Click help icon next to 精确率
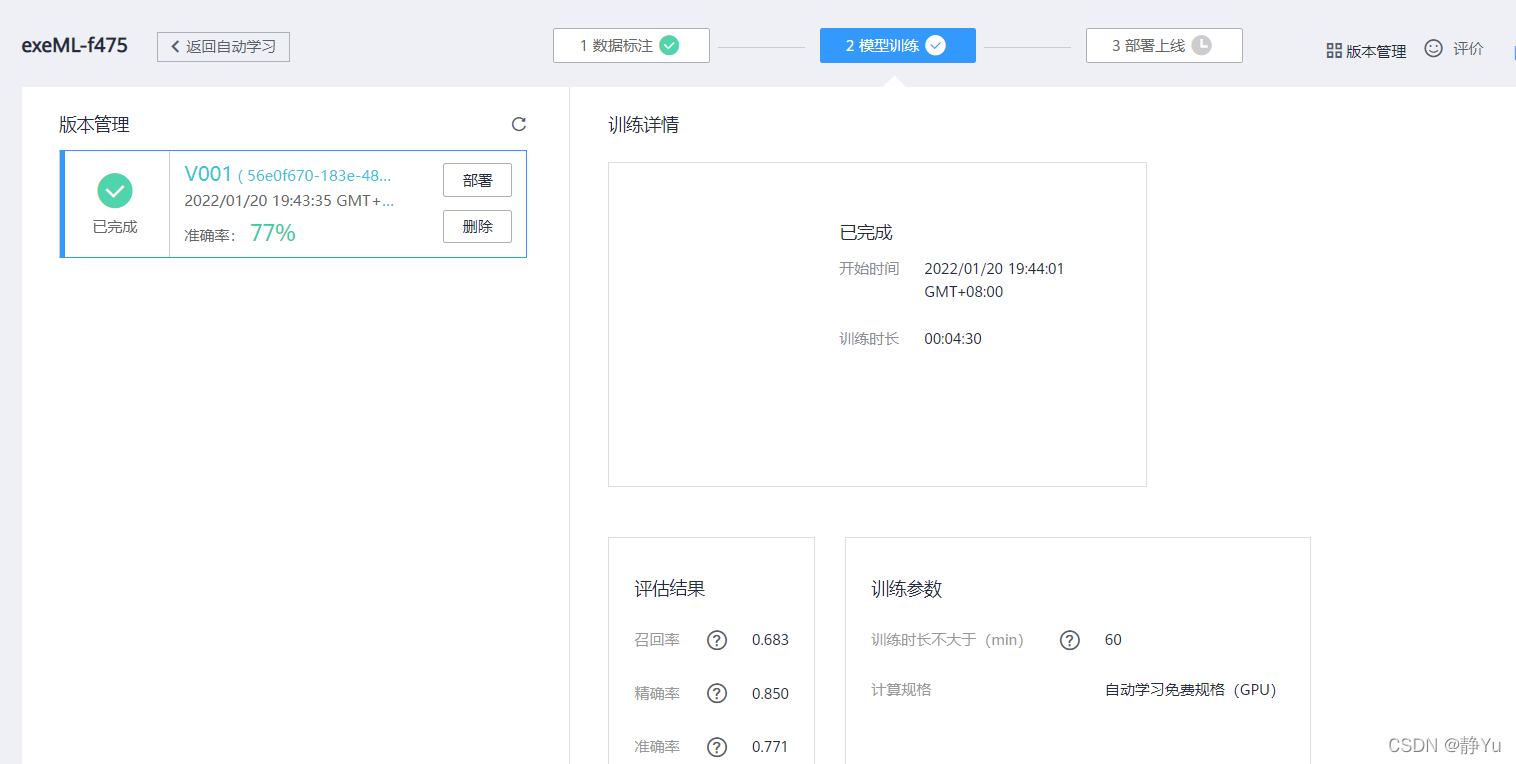 (717, 693)
